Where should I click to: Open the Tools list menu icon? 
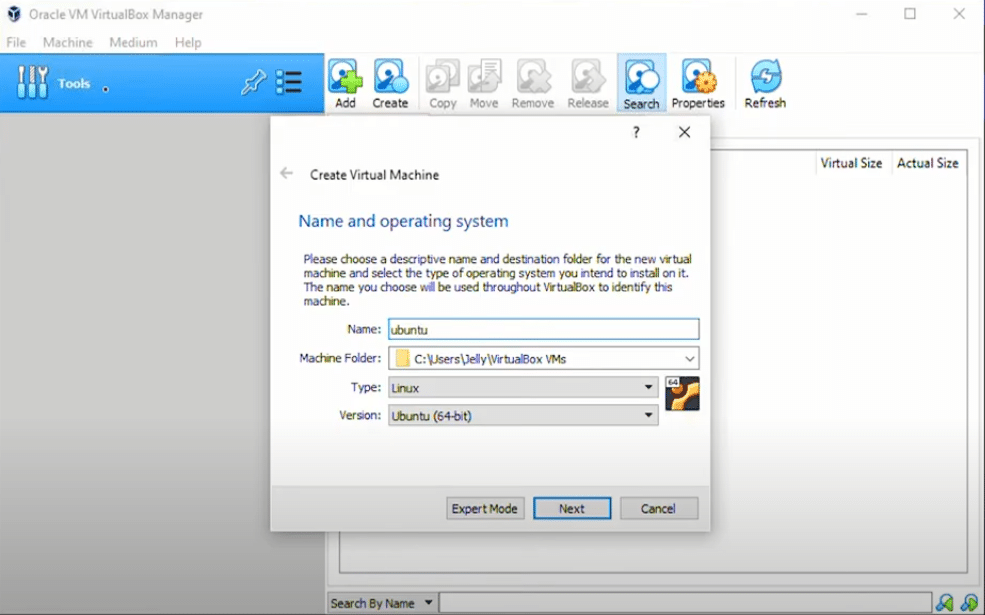[x=289, y=83]
